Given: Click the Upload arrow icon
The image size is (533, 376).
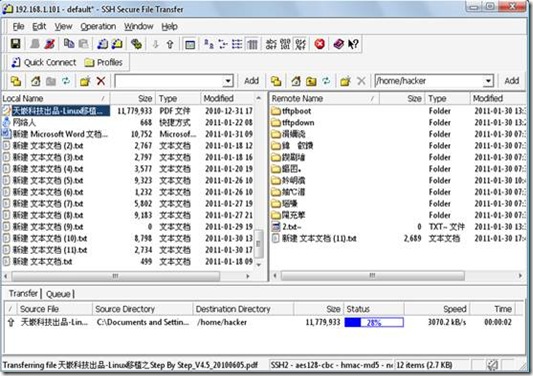Looking at the screenshot, I should 170,44.
